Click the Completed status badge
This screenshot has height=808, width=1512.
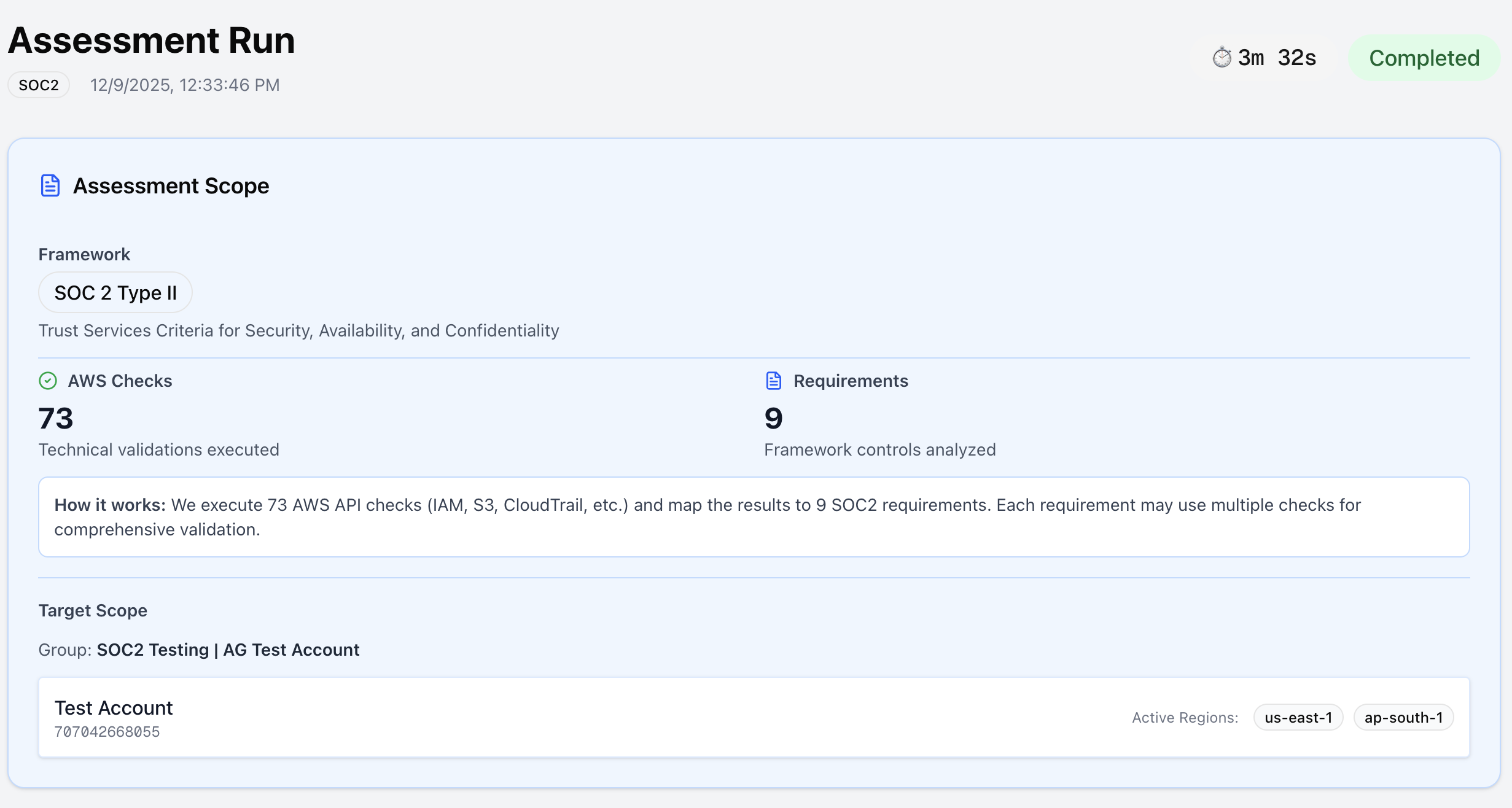coord(1424,58)
